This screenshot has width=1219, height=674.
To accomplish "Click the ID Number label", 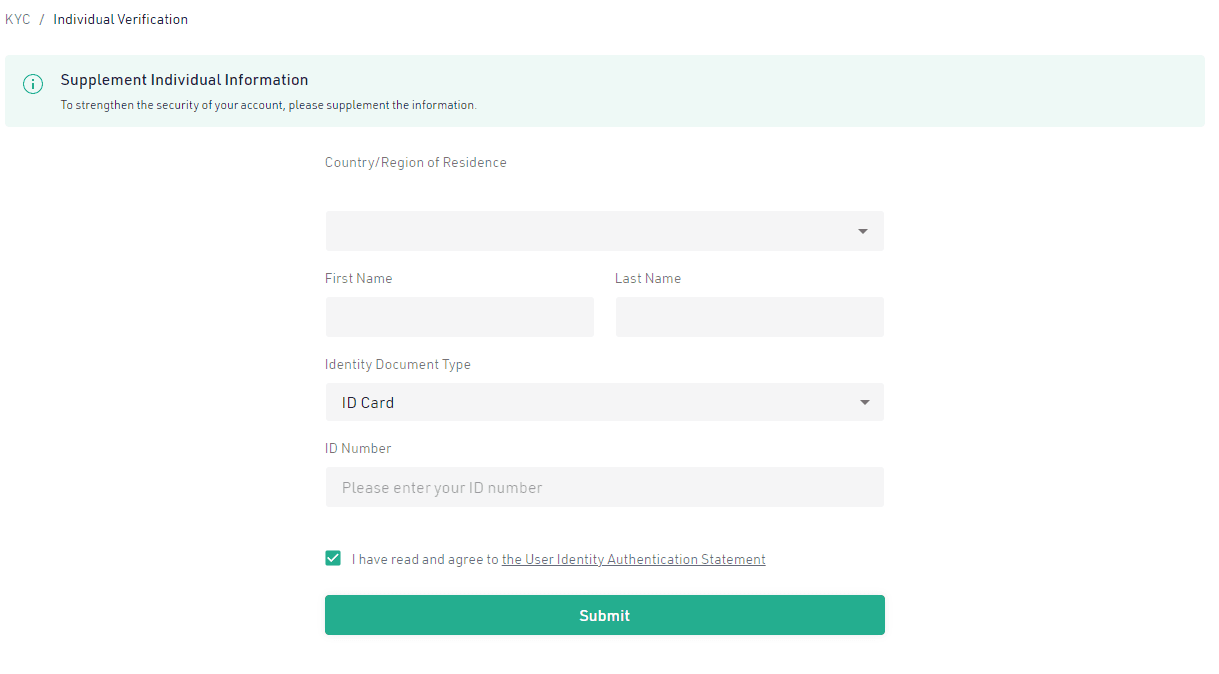I will (x=357, y=448).
